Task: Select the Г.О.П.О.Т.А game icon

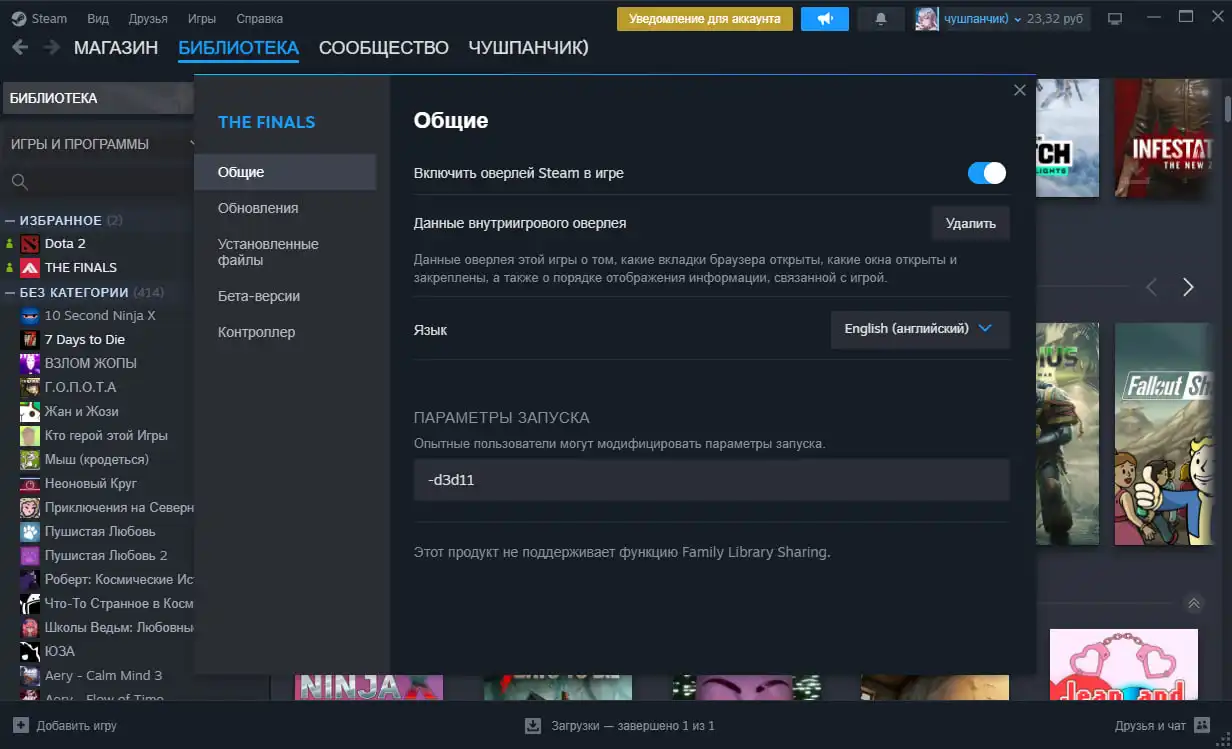Action: click(x=30, y=387)
